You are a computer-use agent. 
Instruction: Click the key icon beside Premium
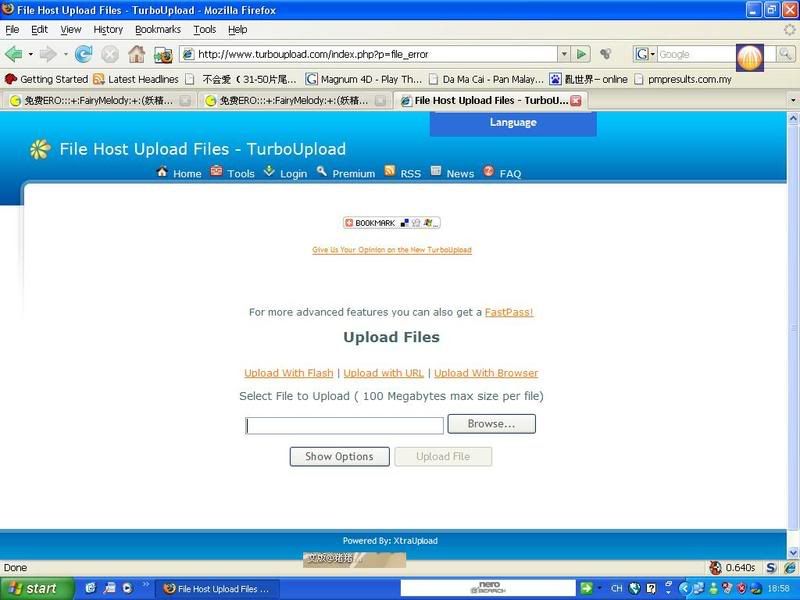[x=321, y=171]
